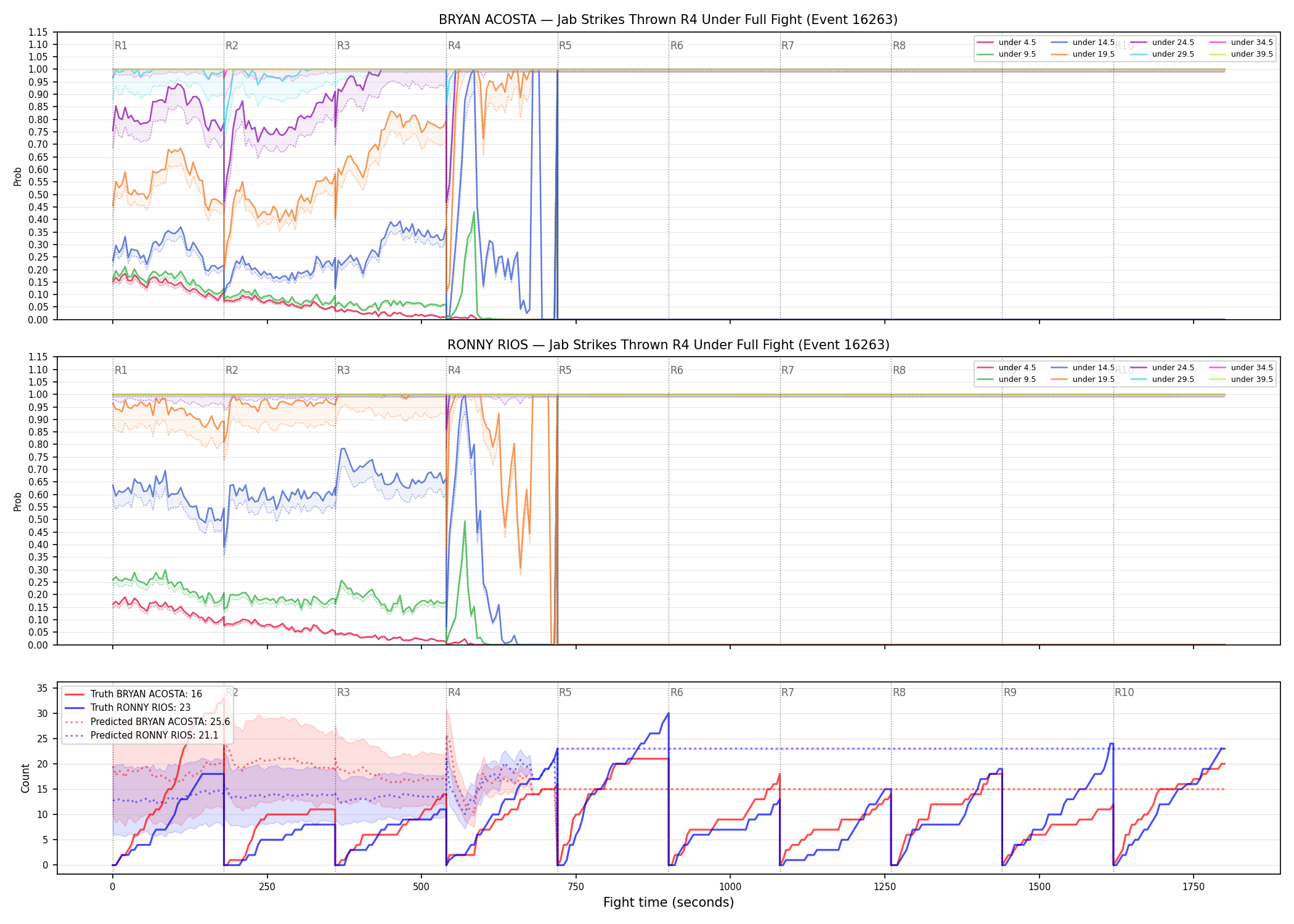The width and height of the screenshot is (1294, 924).
Task: Click the R7 round marker in Ronny Rios chart
Action: coord(787,370)
